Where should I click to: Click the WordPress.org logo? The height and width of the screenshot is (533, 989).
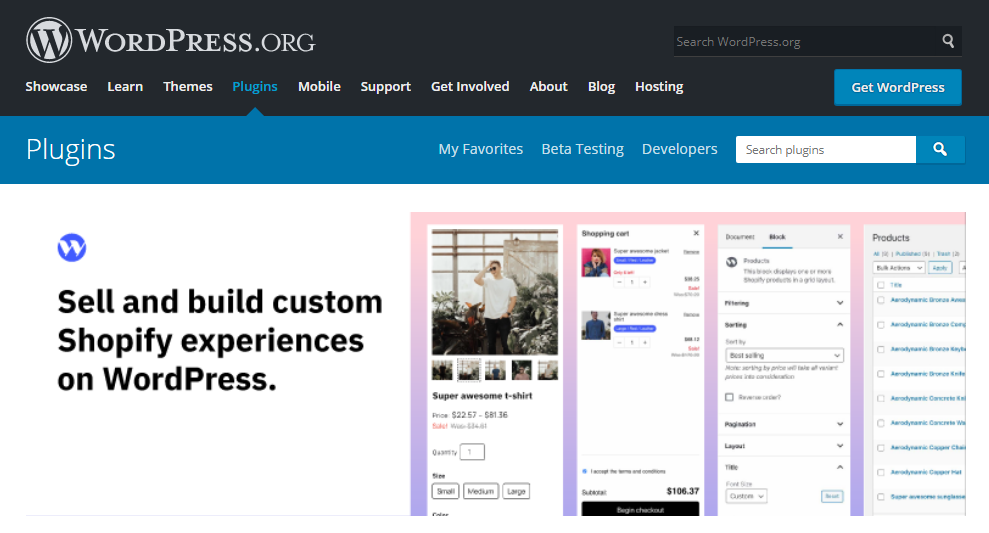pos(170,40)
